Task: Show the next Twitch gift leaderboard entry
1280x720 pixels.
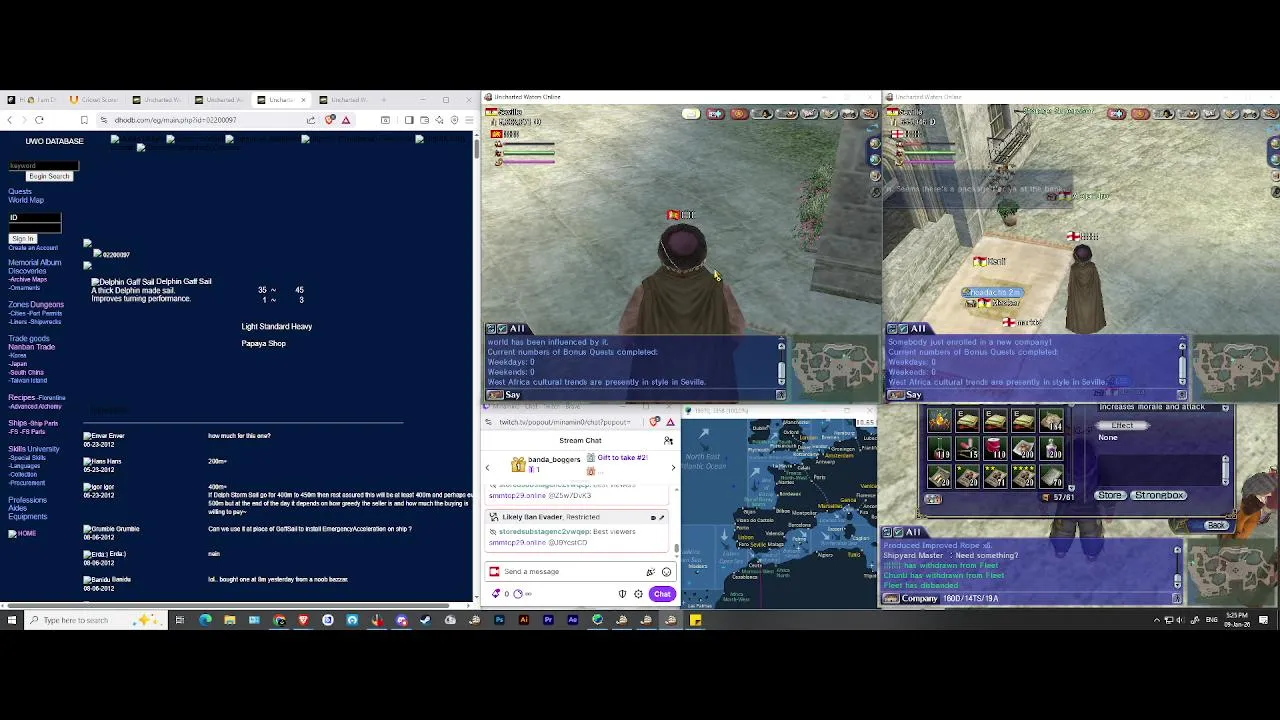Action: click(673, 467)
